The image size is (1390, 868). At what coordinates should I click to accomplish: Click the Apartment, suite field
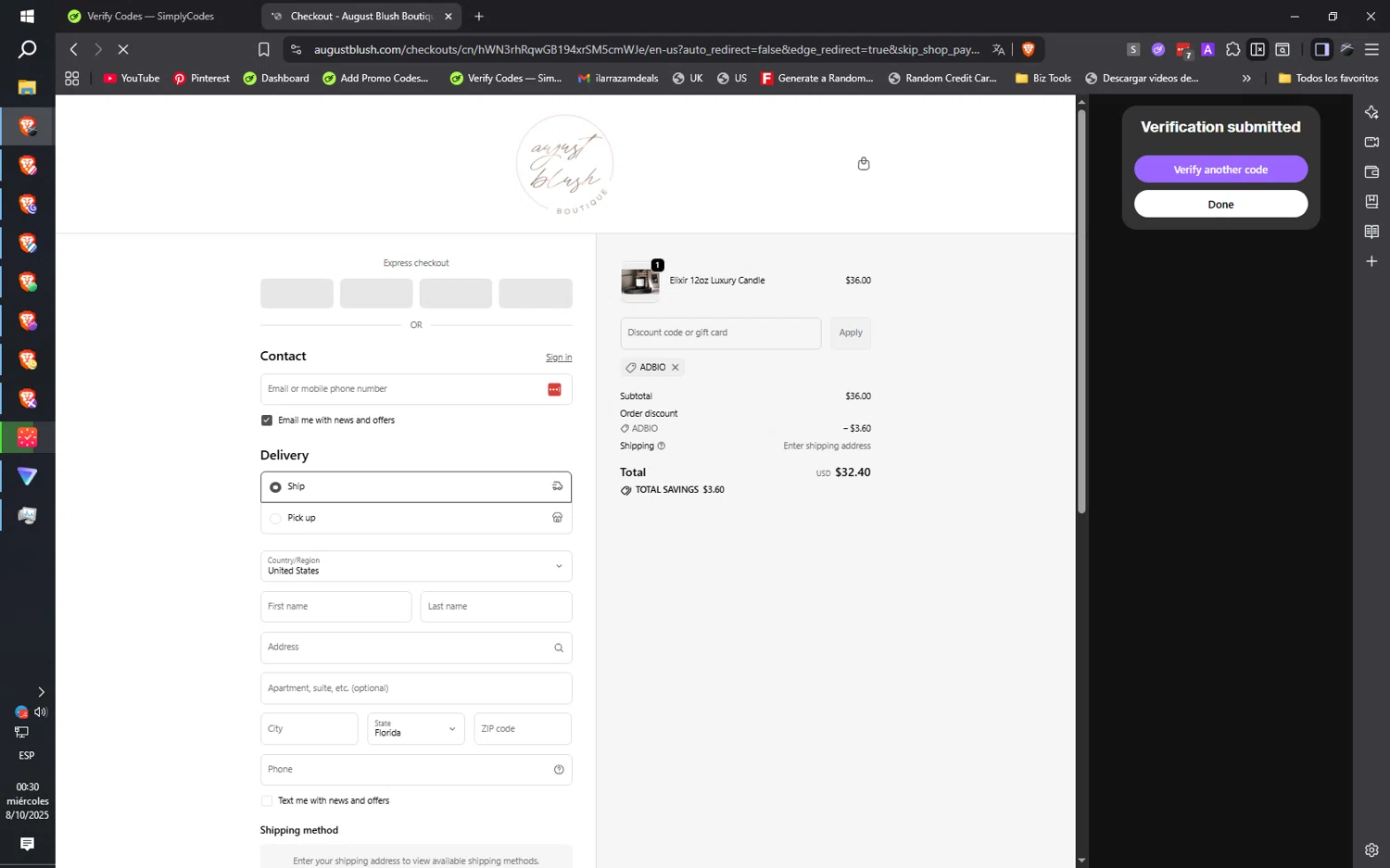pos(416,688)
